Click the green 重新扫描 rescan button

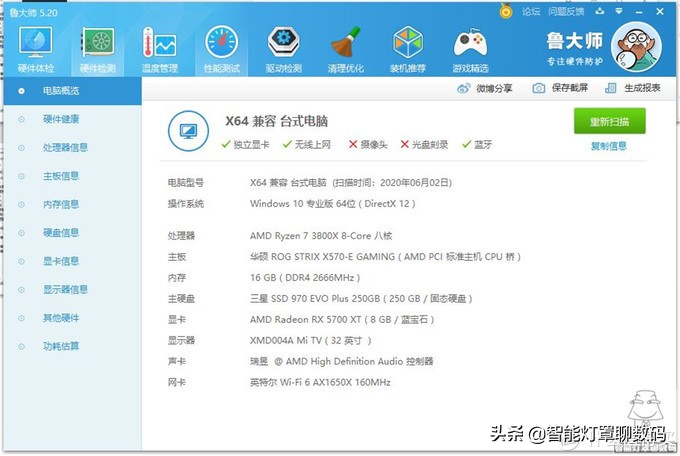(x=609, y=121)
